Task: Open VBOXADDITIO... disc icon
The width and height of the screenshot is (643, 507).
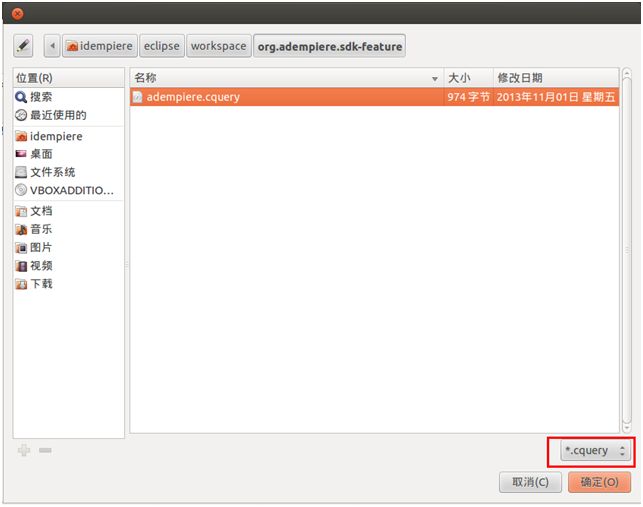Action: [x=21, y=190]
